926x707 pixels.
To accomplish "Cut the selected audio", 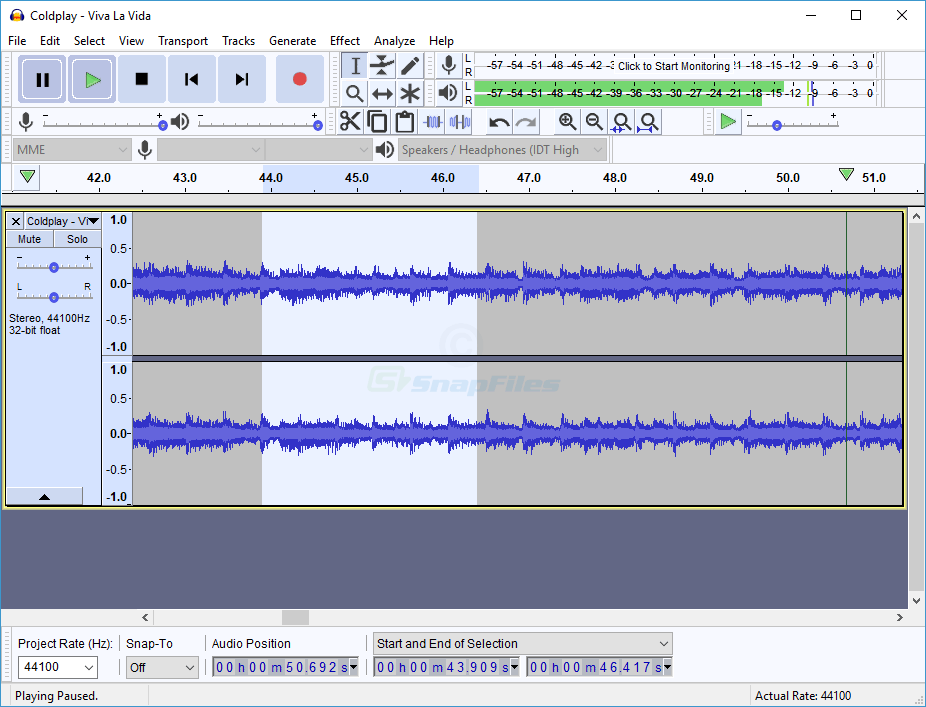I will point(350,121).
